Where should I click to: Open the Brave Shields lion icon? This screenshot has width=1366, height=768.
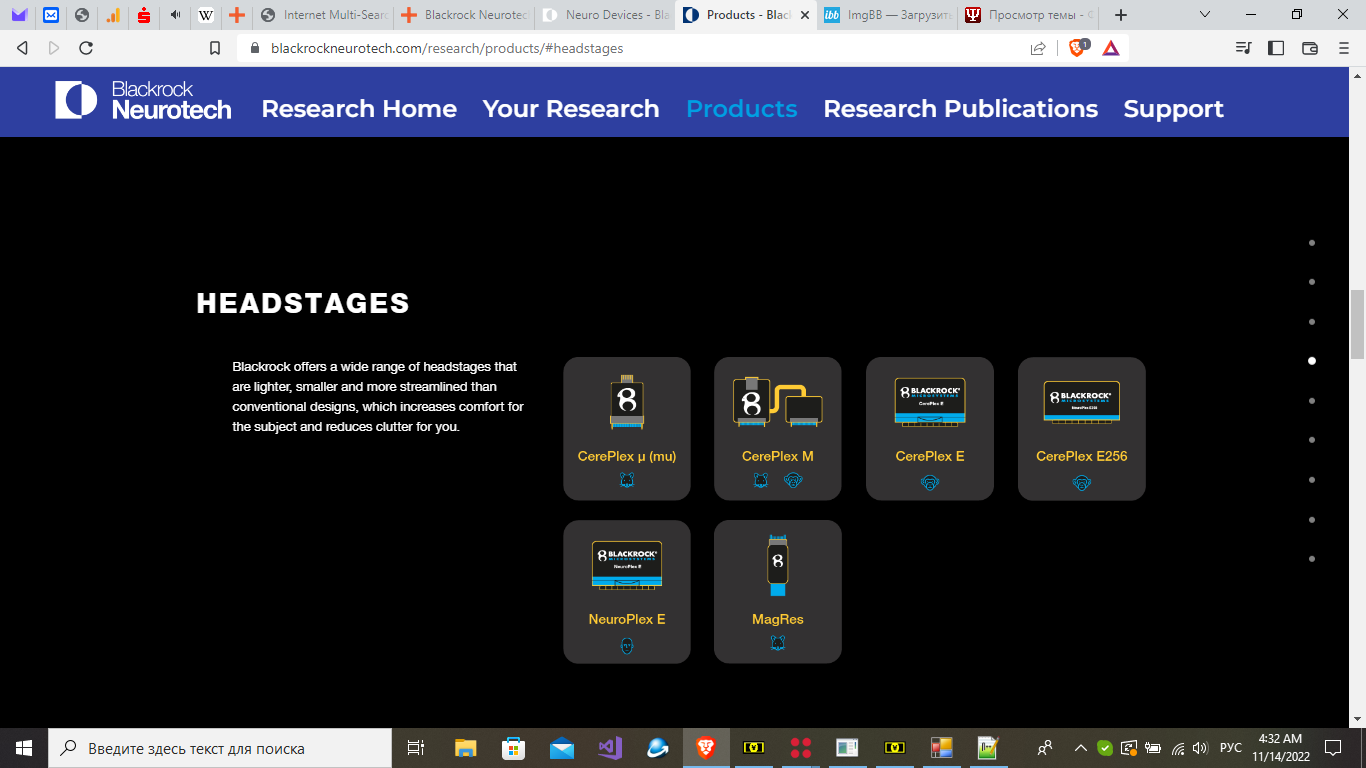[1078, 47]
